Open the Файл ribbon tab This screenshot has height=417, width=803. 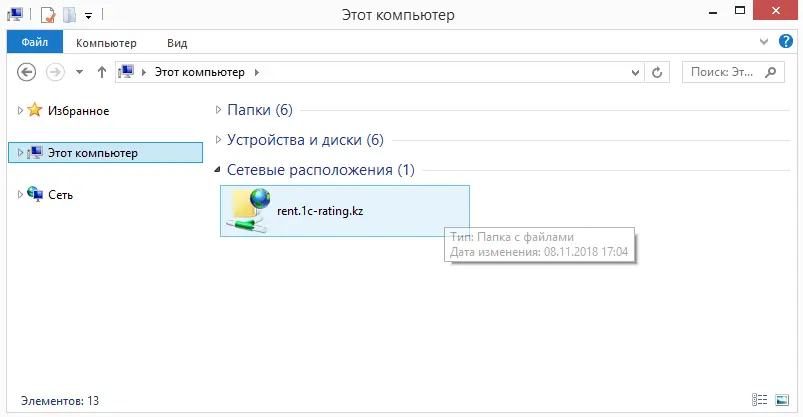35,42
